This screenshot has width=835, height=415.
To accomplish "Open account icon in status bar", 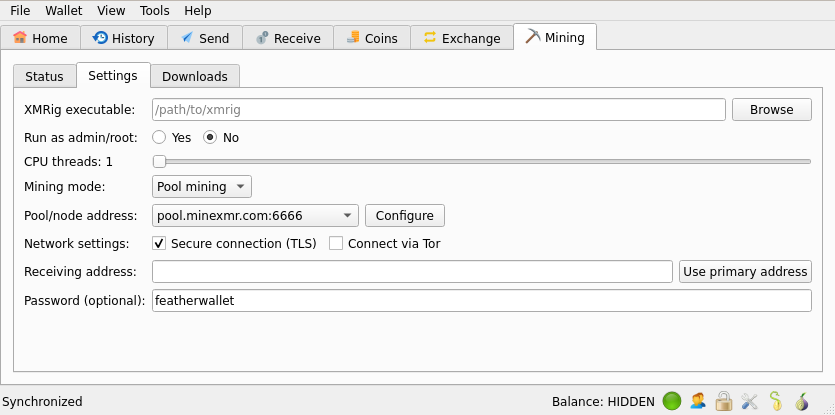I will 698,401.
